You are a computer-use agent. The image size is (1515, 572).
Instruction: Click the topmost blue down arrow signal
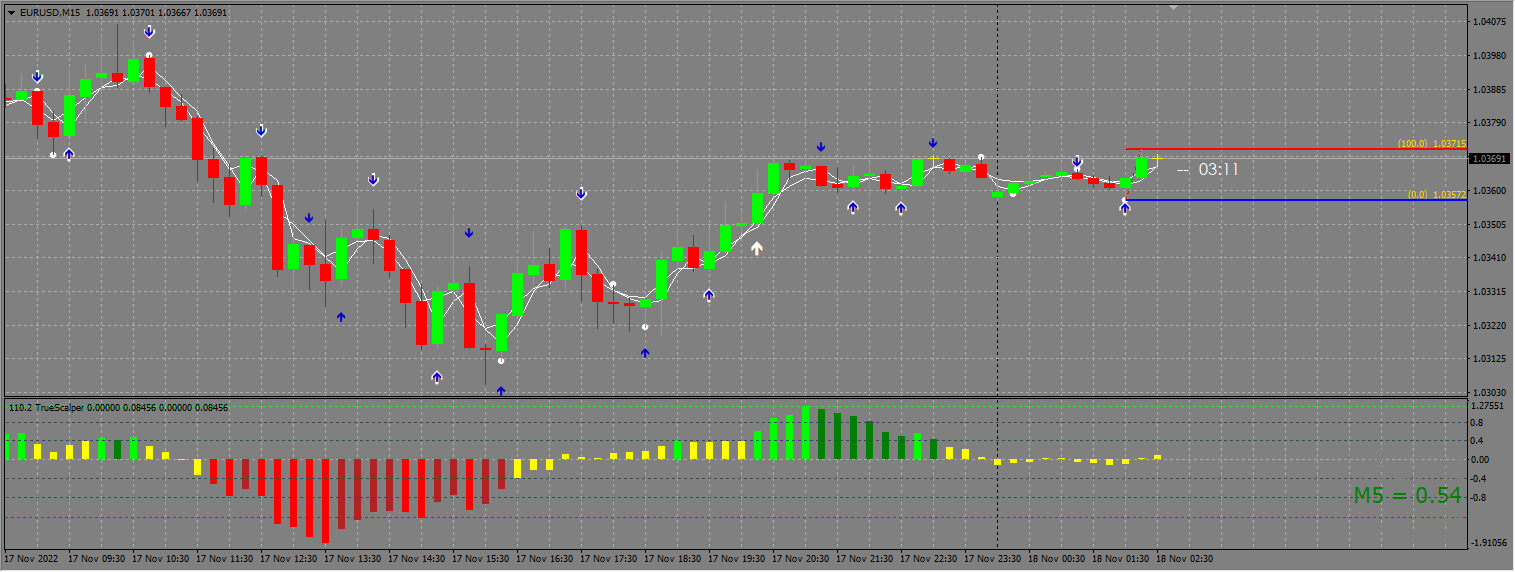click(149, 32)
